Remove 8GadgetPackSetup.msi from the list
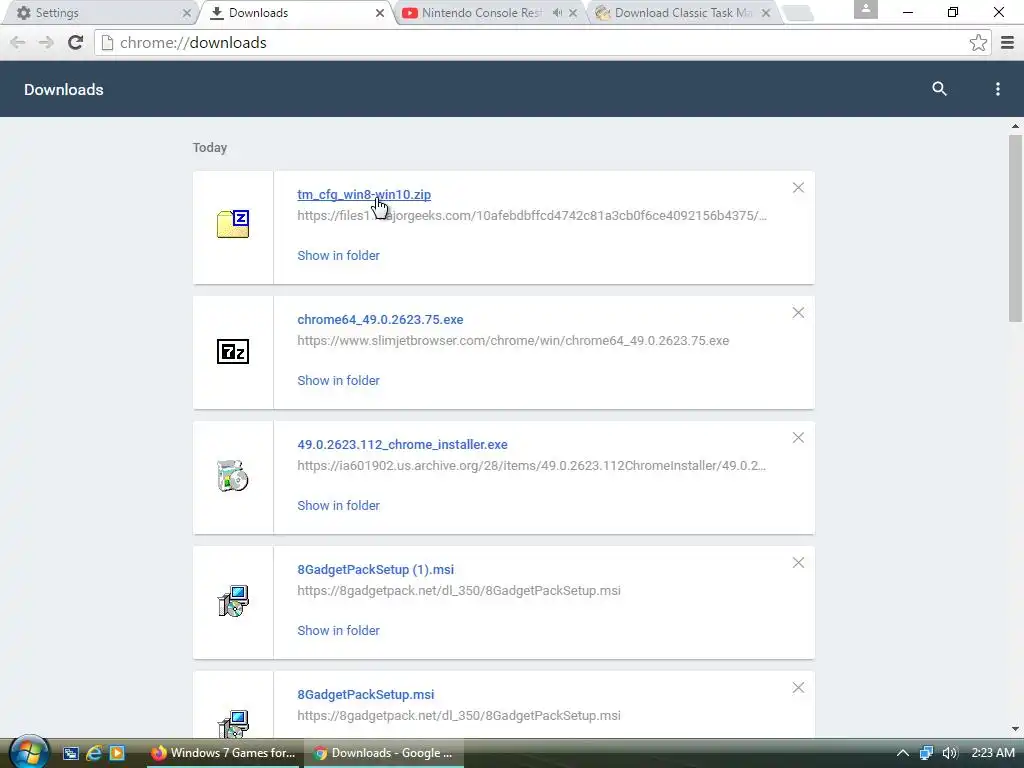 (x=798, y=688)
